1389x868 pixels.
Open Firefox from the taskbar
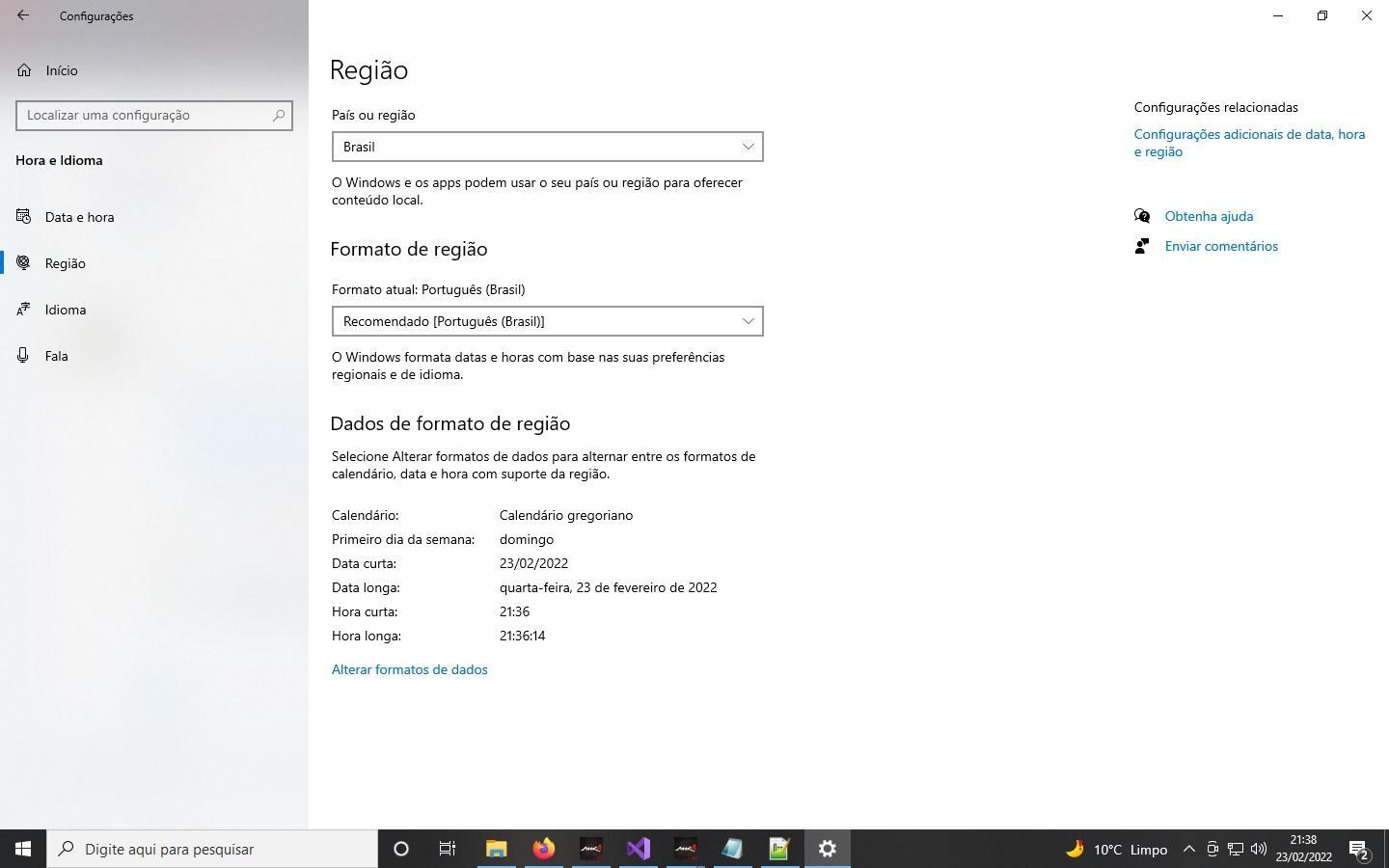(x=544, y=849)
